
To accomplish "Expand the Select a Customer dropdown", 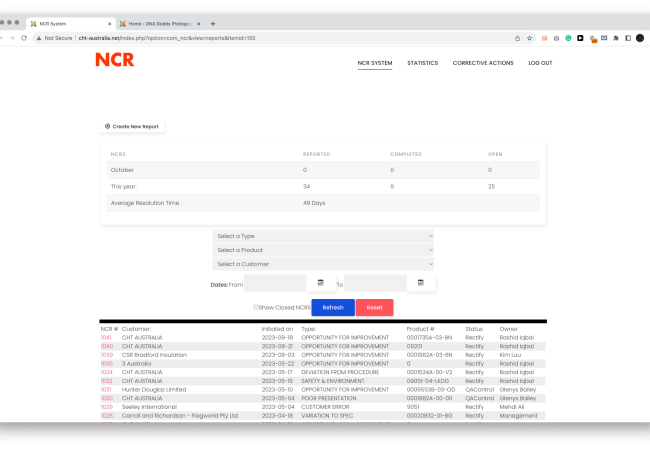I will [x=325, y=264].
